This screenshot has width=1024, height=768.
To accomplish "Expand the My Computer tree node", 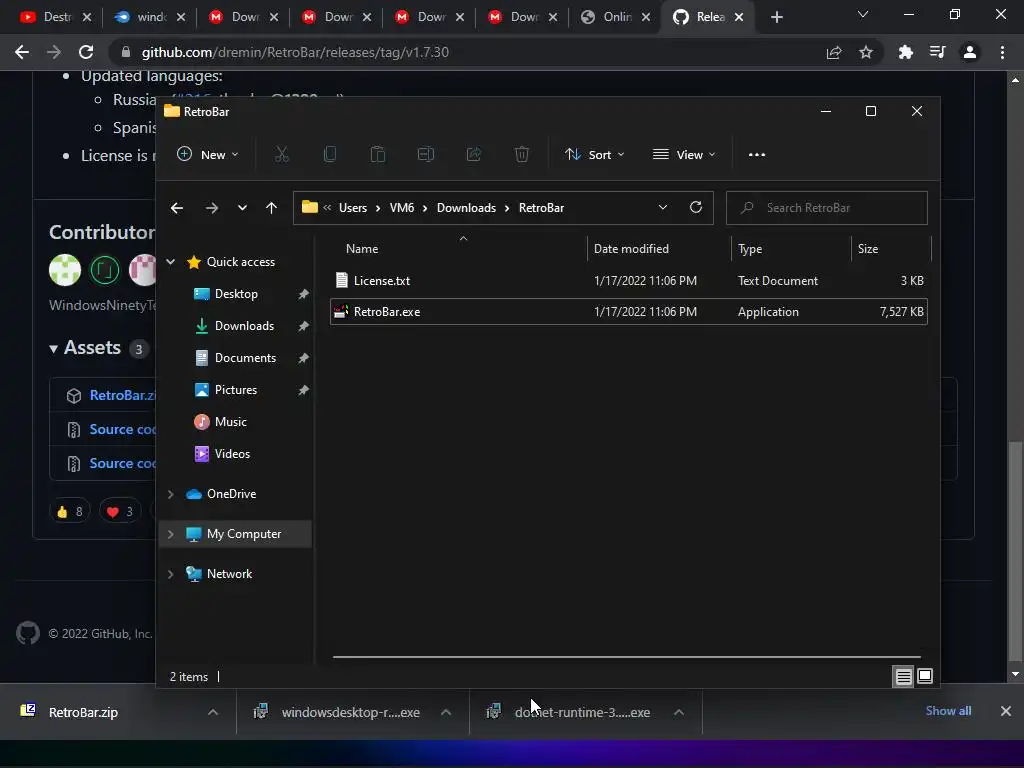I will click(x=170, y=534).
